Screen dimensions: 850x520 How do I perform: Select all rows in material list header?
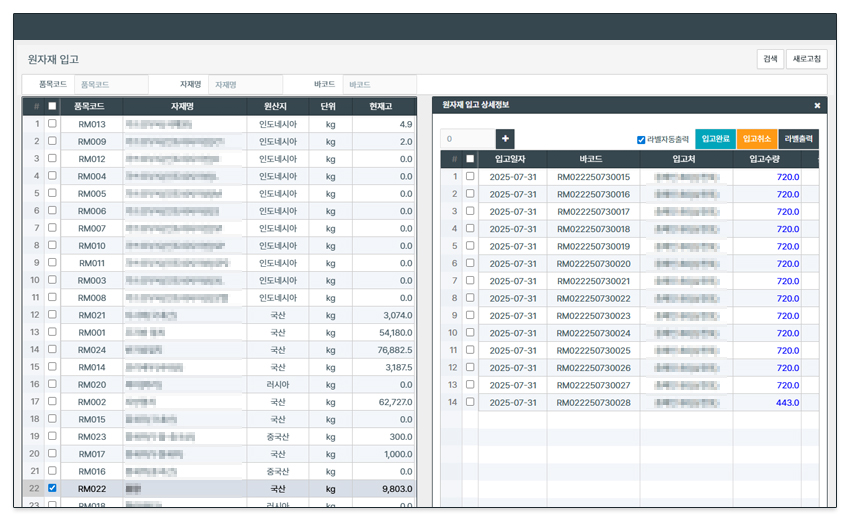point(52,106)
